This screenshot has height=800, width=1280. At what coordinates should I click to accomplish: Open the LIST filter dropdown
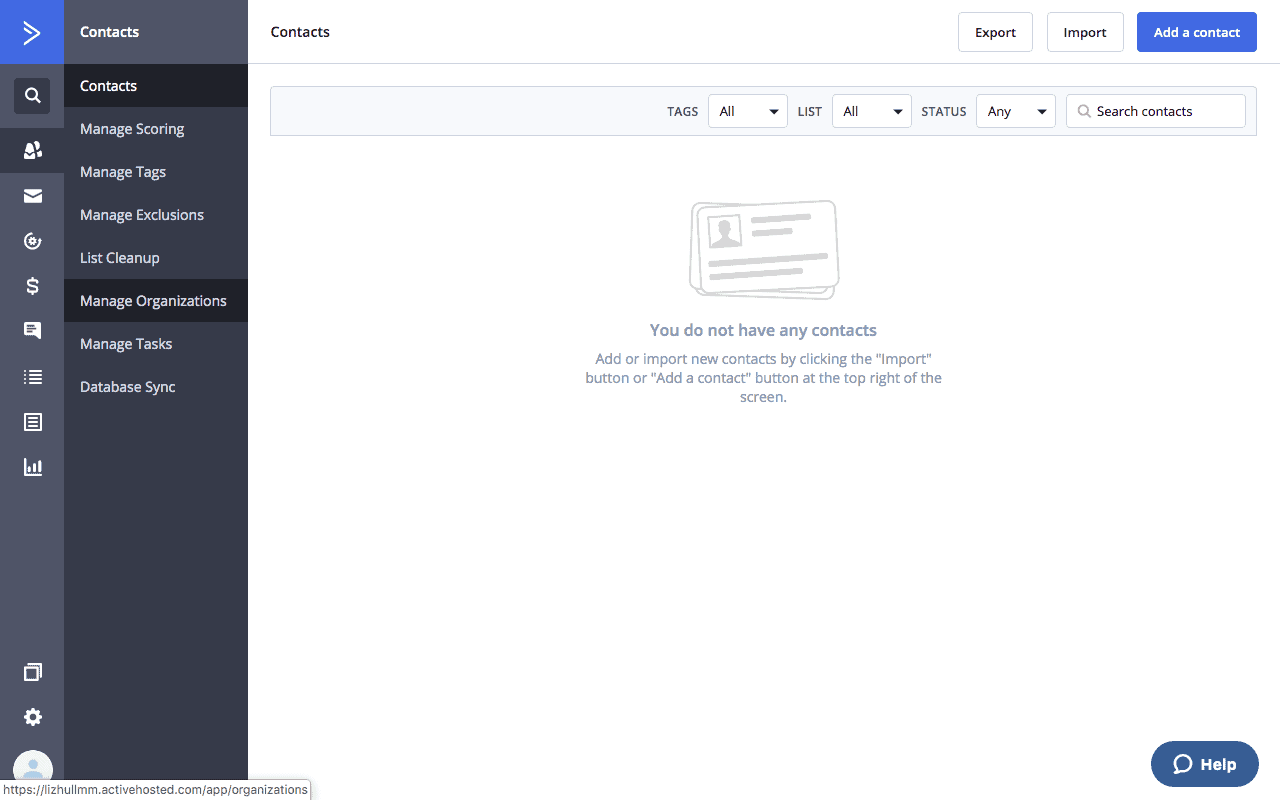(872, 111)
